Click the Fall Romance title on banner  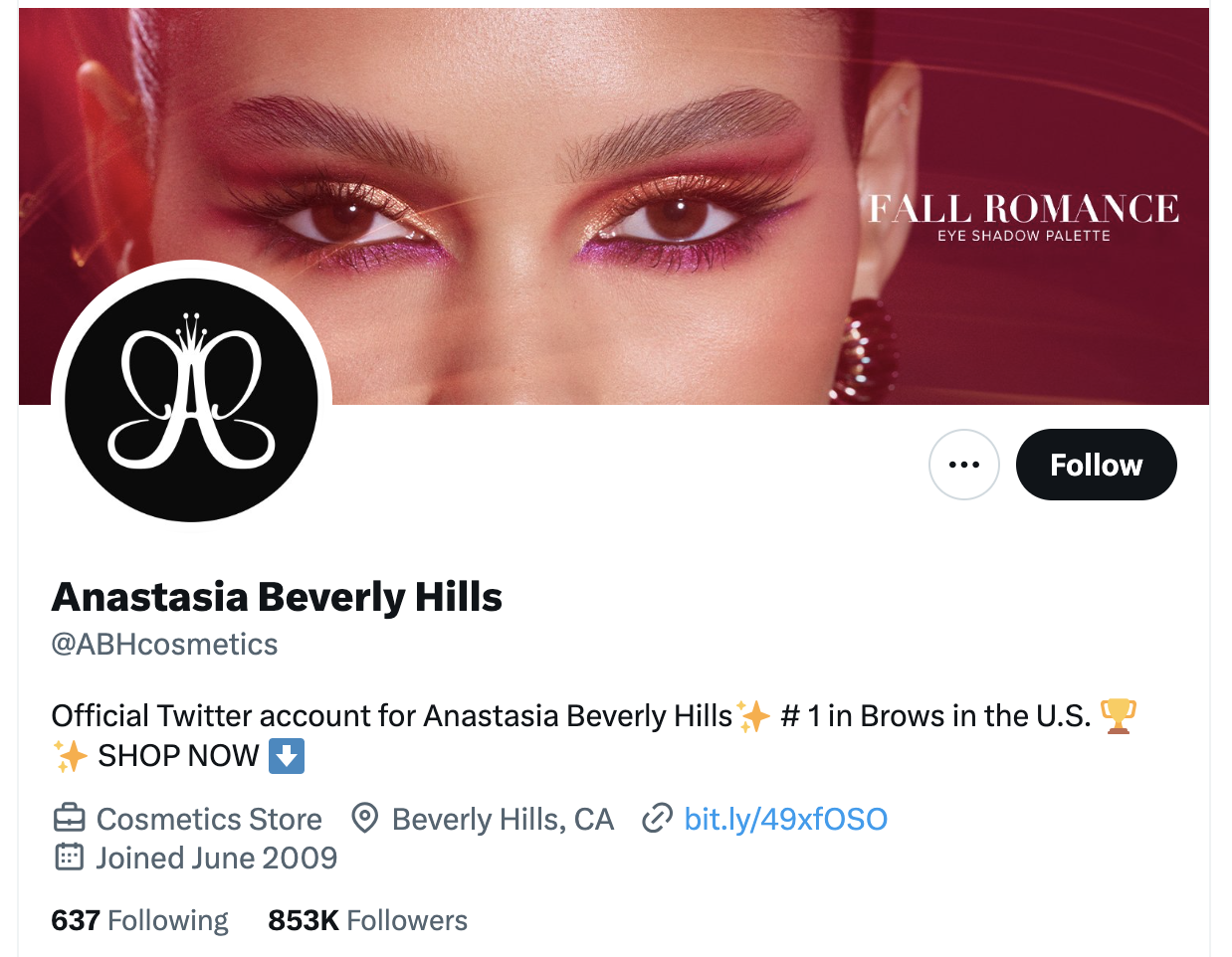1023,209
